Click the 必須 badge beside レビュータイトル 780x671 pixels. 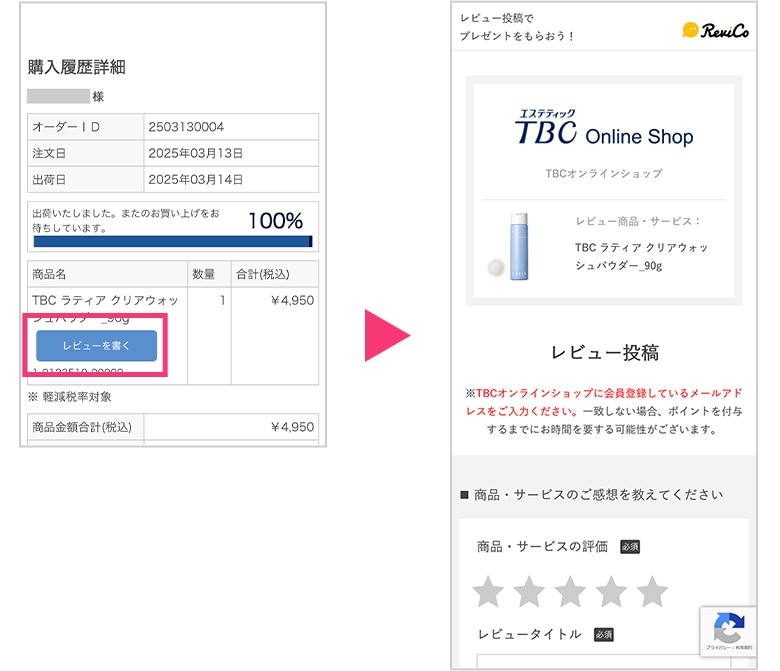(603, 635)
